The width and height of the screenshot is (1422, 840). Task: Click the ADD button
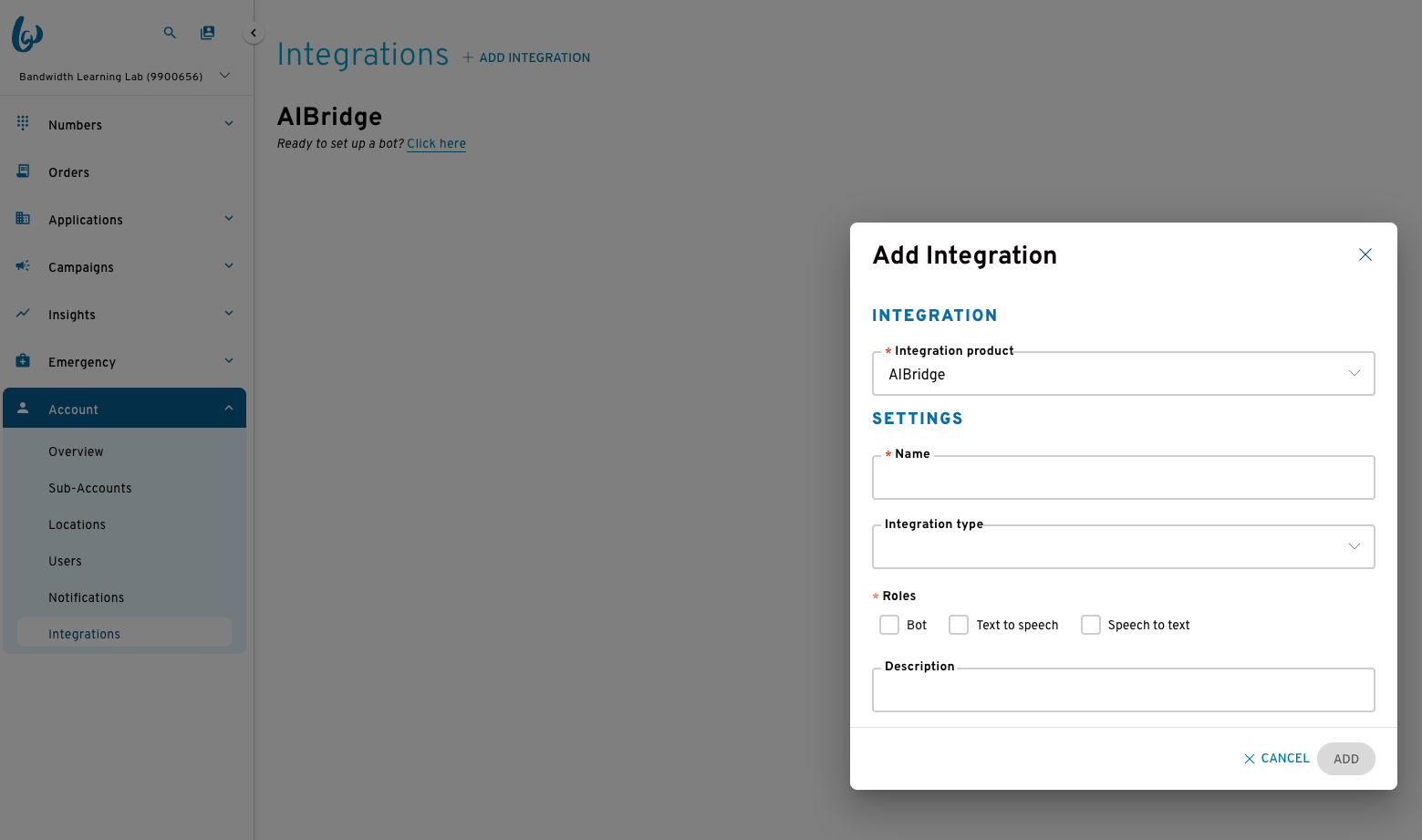pyautogui.click(x=1346, y=759)
